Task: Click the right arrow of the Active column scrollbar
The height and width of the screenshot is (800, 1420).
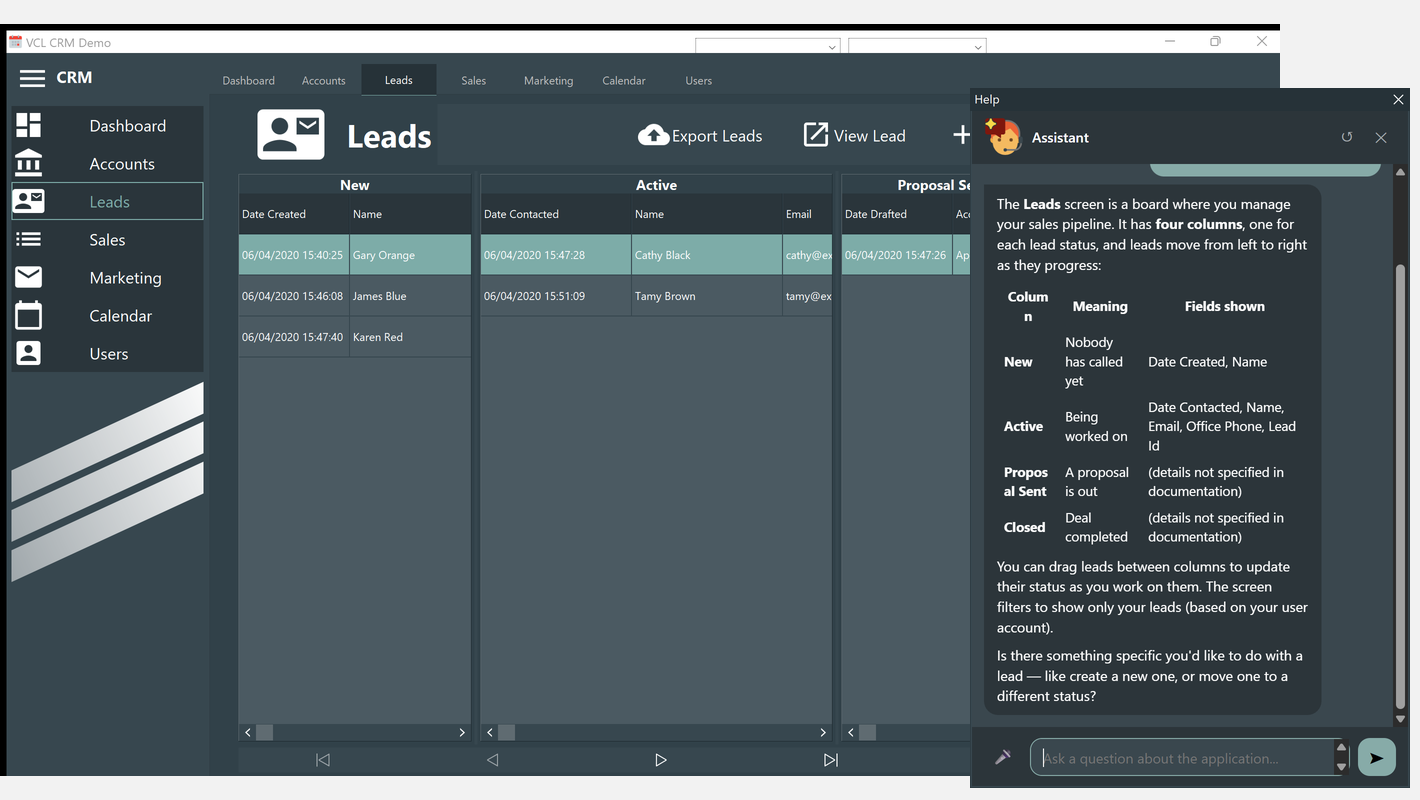Action: pos(823,733)
